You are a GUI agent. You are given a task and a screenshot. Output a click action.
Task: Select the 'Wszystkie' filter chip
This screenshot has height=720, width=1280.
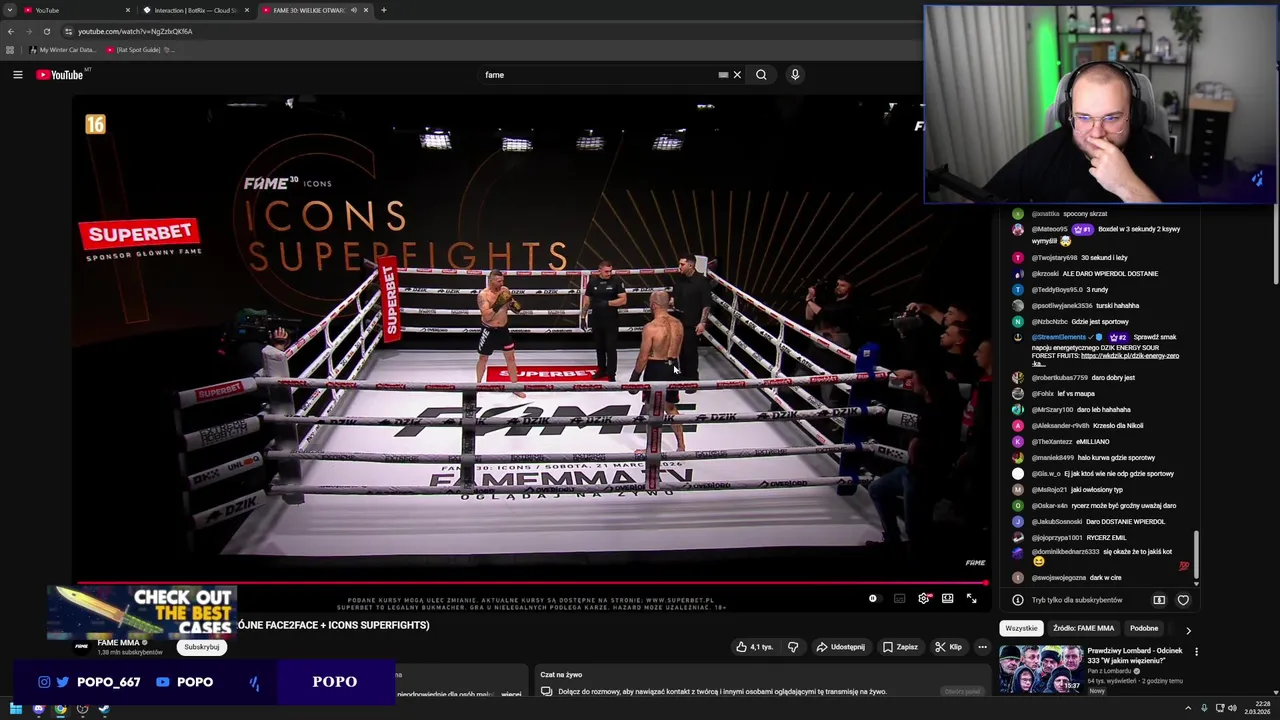(1021, 628)
